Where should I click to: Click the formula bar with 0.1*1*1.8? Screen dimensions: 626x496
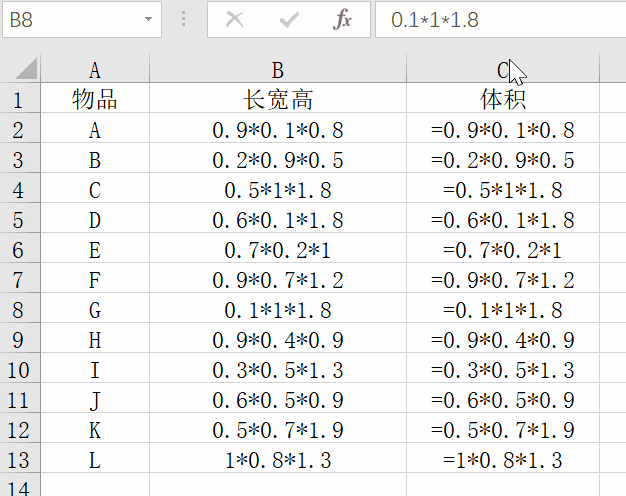(501, 20)
